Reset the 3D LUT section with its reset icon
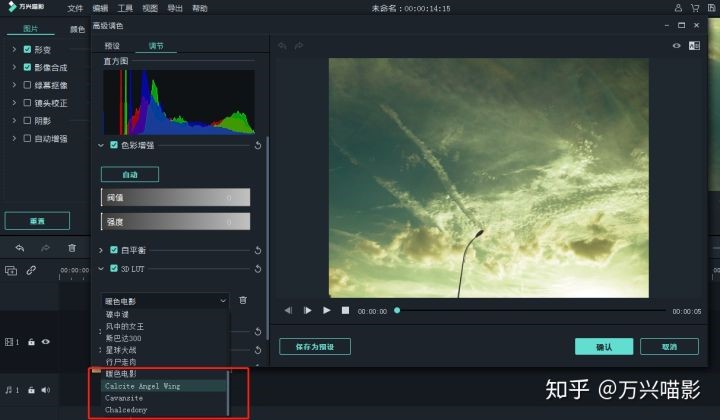 click(258, 269)
